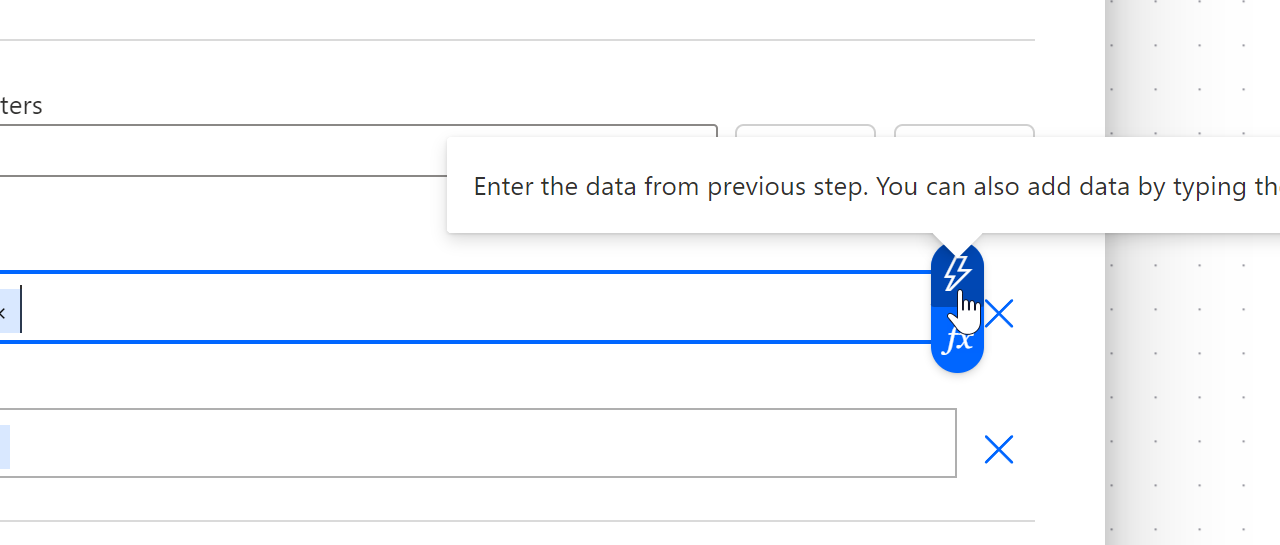Viewport: 1280px width, 545px height.
Task: Click the partially visible 'ters' heading label
Action: click(x=21, y=106)
